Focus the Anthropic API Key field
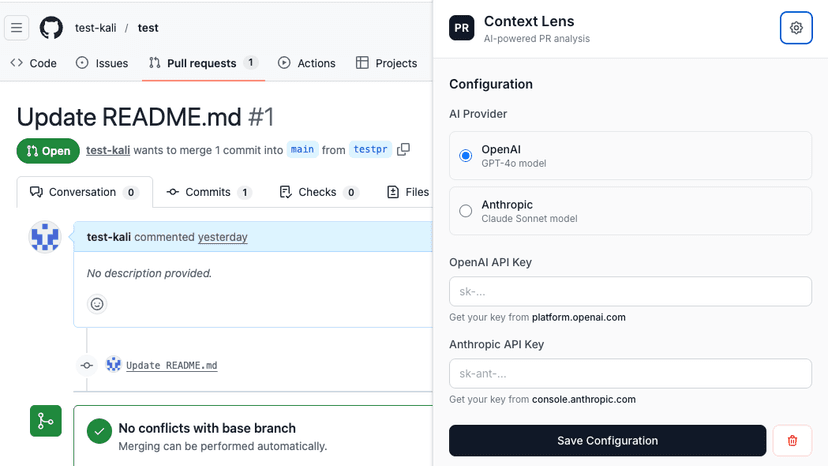This screenshot has height=466, width=828. (630, 374)
